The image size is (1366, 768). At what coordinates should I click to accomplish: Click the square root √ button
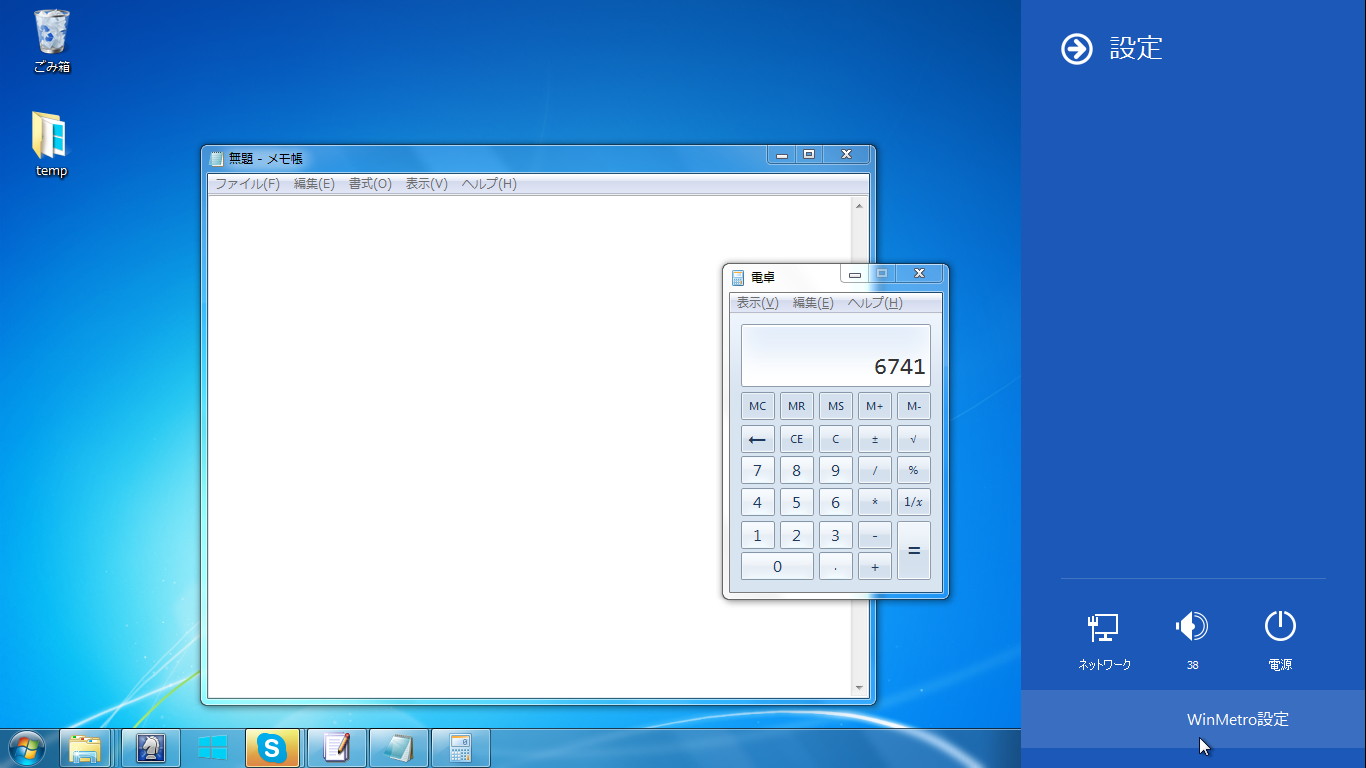[x=913, y=438]
